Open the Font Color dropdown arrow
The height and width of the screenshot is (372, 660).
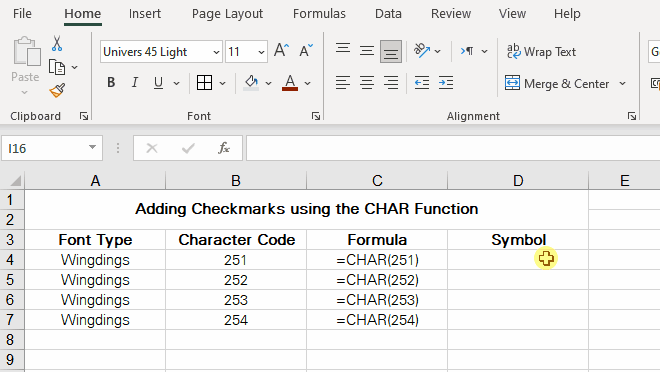[308, 83]
